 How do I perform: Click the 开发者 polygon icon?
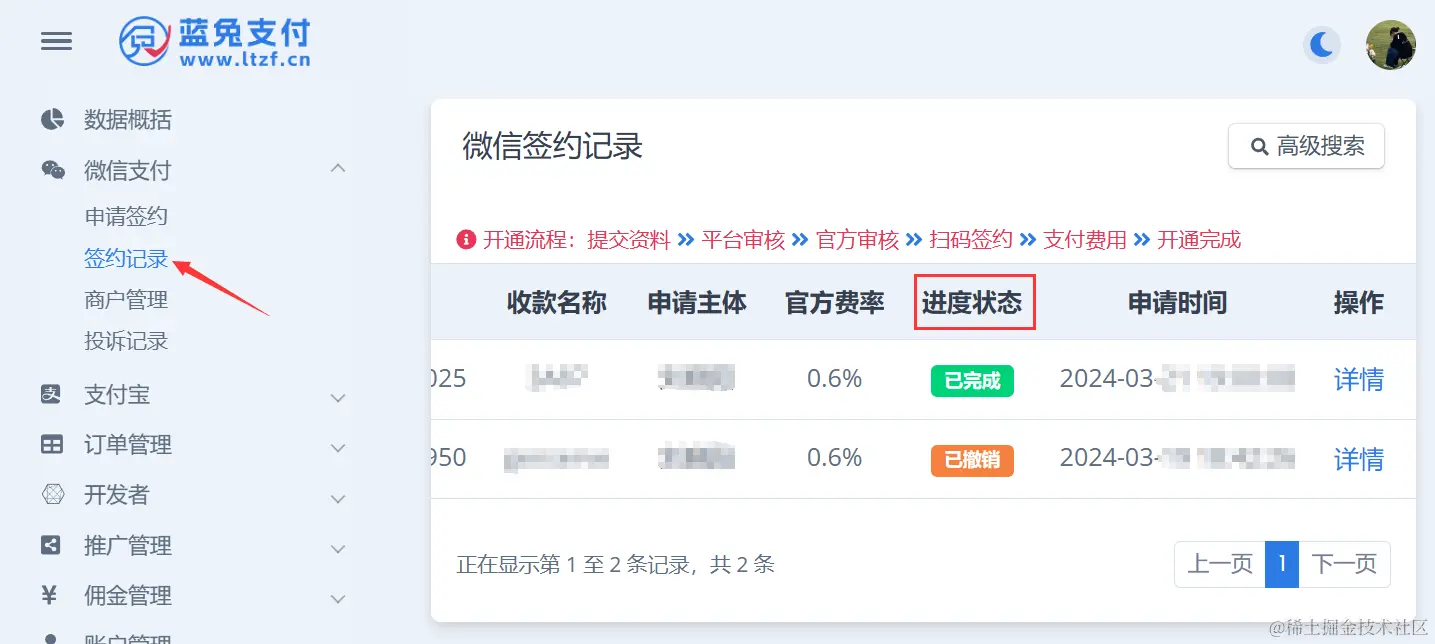point(52,494)
